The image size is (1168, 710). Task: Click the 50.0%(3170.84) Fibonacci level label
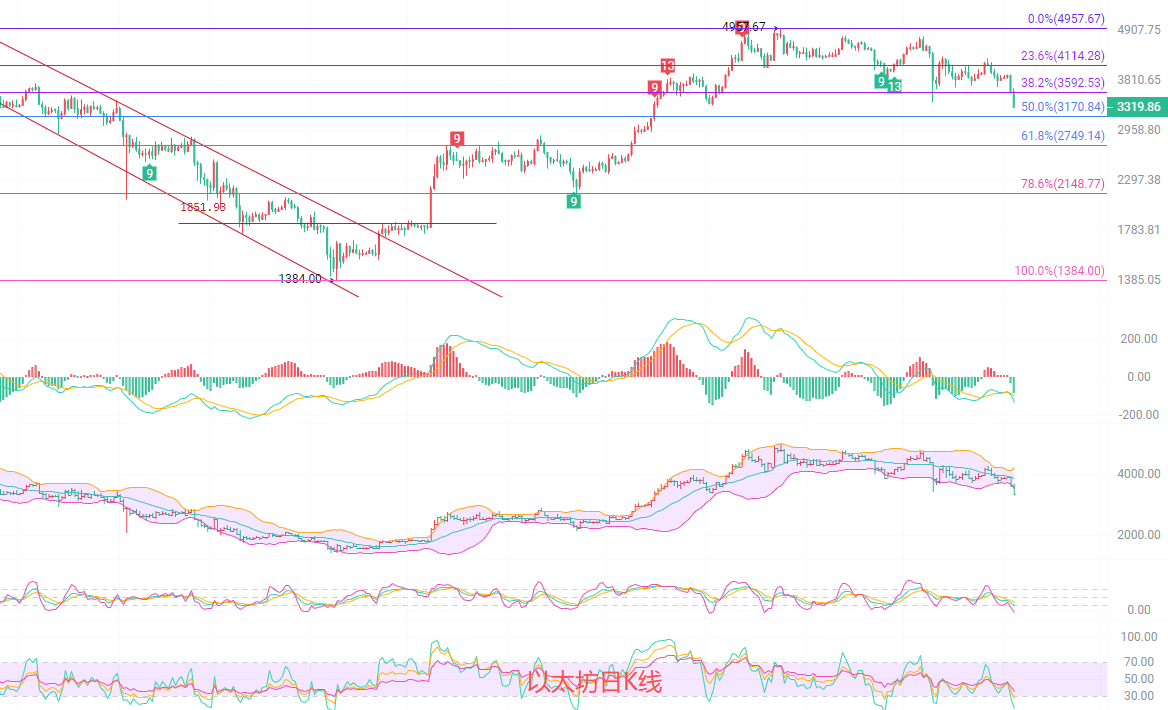[1062, 106]
